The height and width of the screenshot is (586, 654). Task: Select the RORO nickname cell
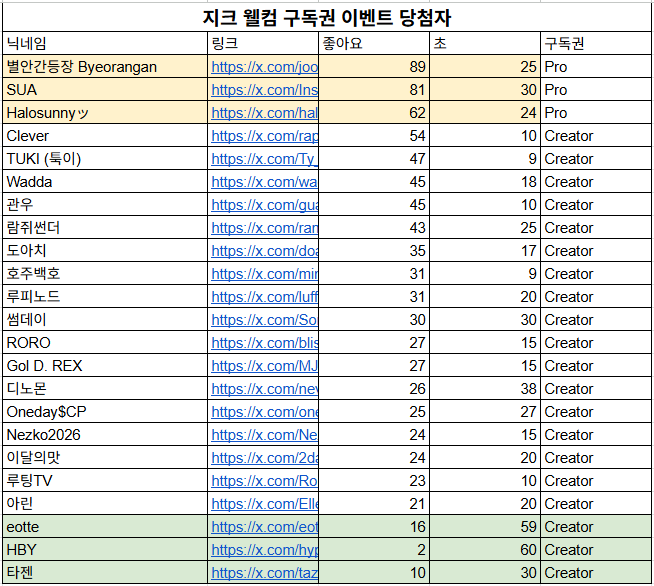pyautogui.click(x=105, y=342)
